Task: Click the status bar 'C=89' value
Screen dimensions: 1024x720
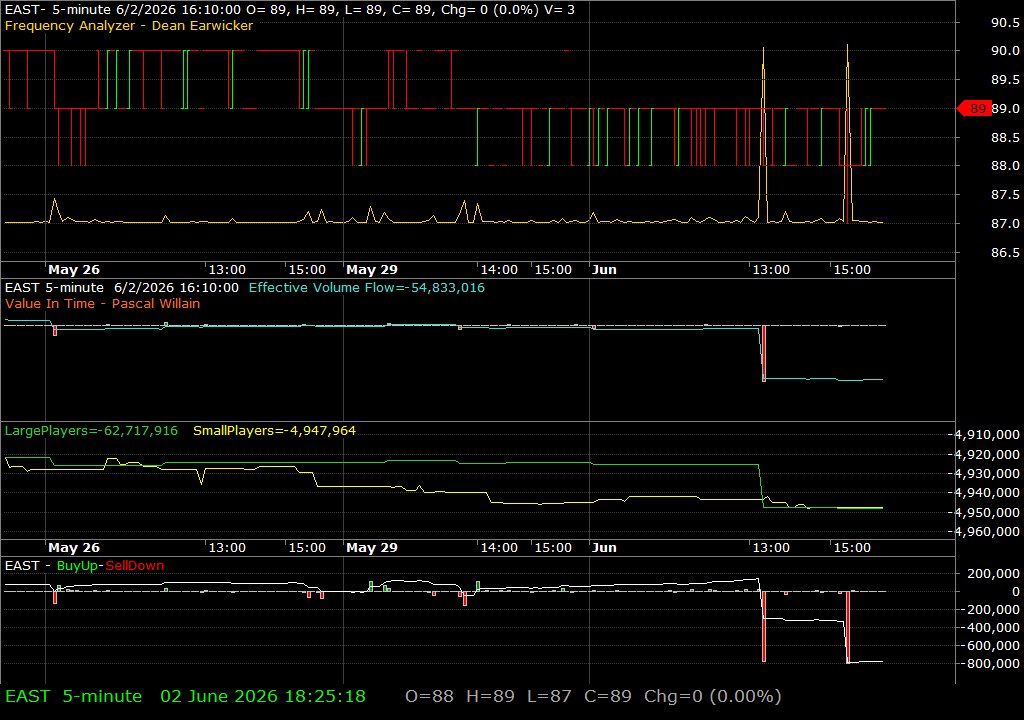Action: coord(608,696)
